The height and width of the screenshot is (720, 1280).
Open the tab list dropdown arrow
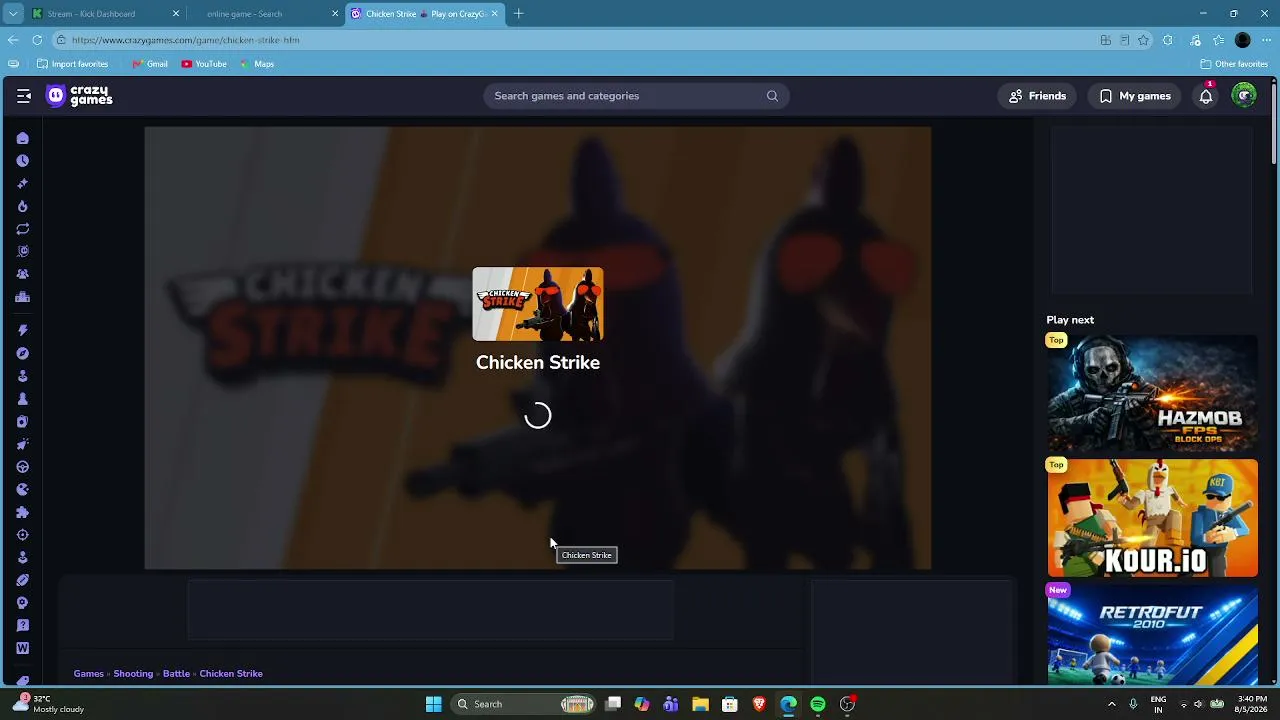[x=13, y=14]
